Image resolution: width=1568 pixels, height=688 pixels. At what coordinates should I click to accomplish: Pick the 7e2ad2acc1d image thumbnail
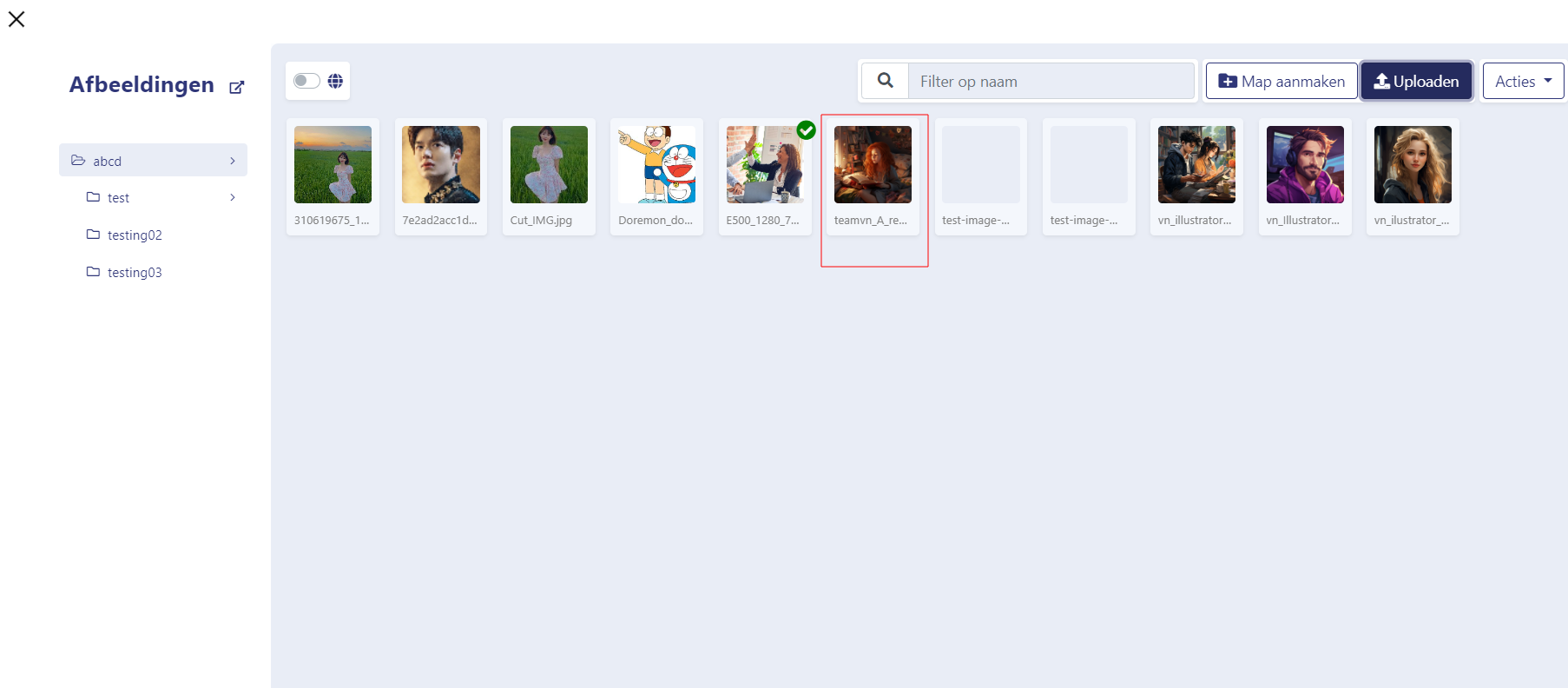coord(440,165)
